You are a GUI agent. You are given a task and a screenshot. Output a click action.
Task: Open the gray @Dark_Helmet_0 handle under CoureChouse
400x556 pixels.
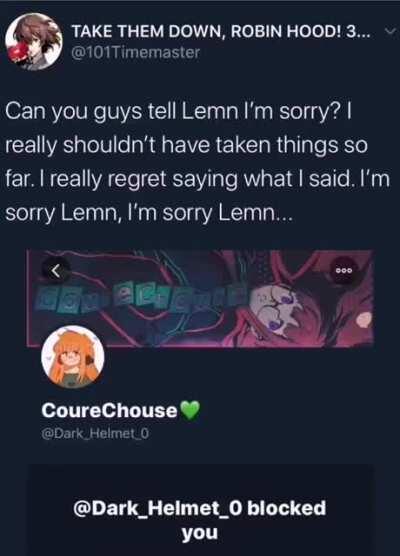click(95, 434)
